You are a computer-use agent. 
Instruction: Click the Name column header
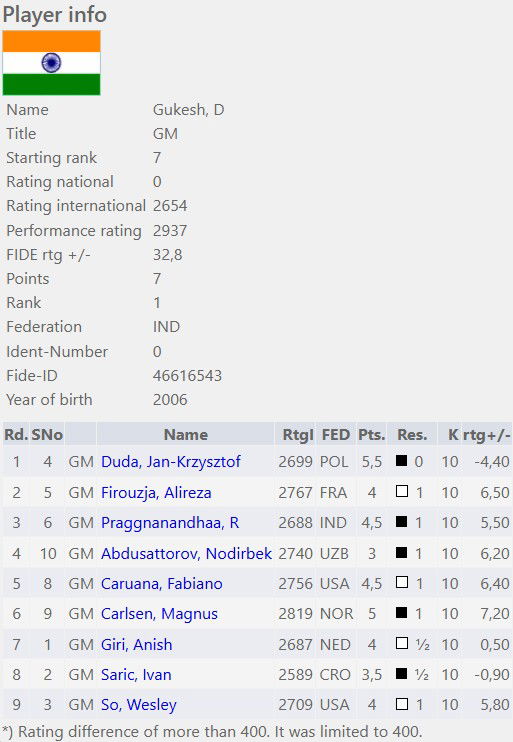(186, 434)
